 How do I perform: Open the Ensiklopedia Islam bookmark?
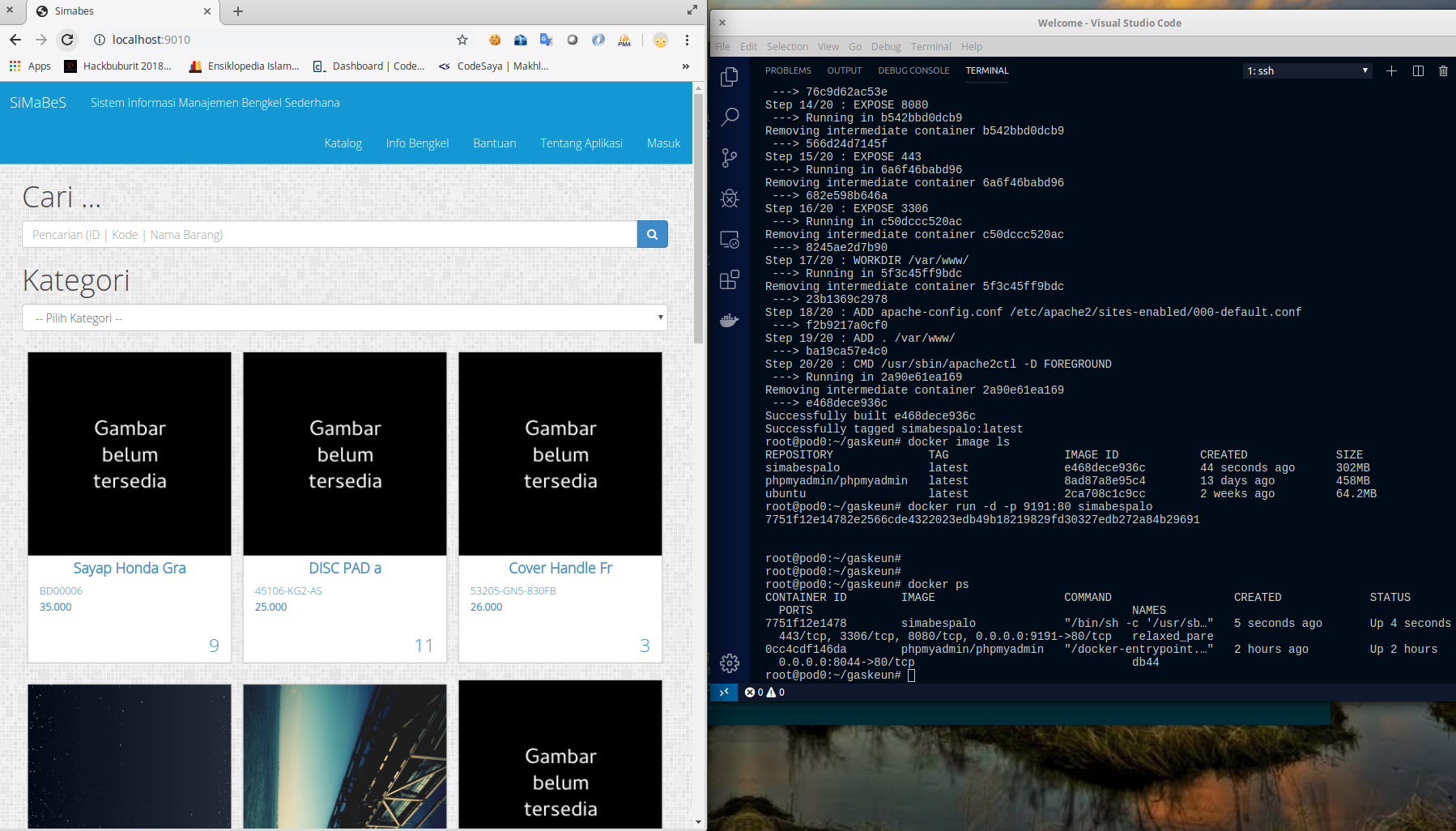tap(245, 66)
